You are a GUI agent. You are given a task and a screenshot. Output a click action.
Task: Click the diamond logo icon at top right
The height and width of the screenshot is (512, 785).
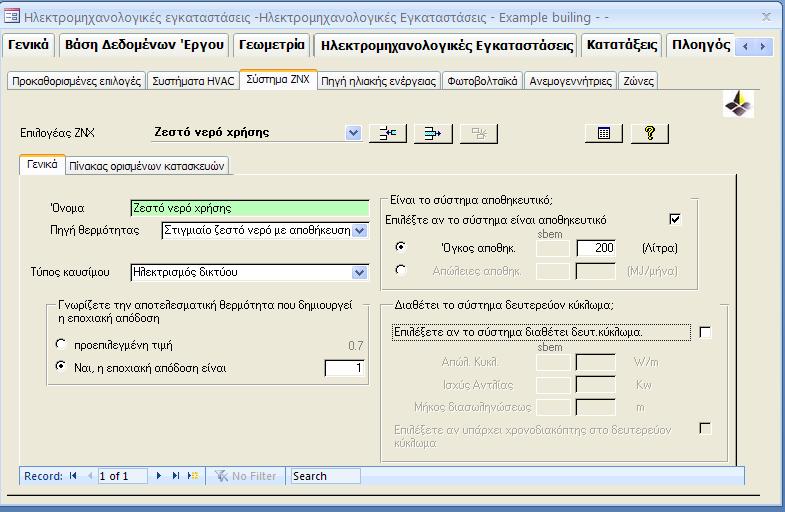coord(738,104)
